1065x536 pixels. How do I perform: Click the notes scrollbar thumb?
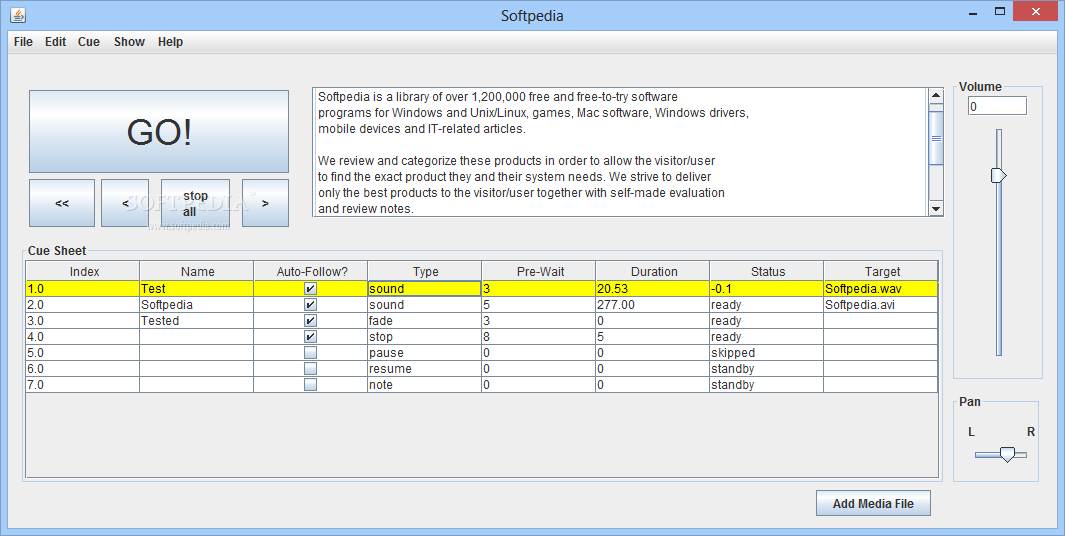[936, 139]
